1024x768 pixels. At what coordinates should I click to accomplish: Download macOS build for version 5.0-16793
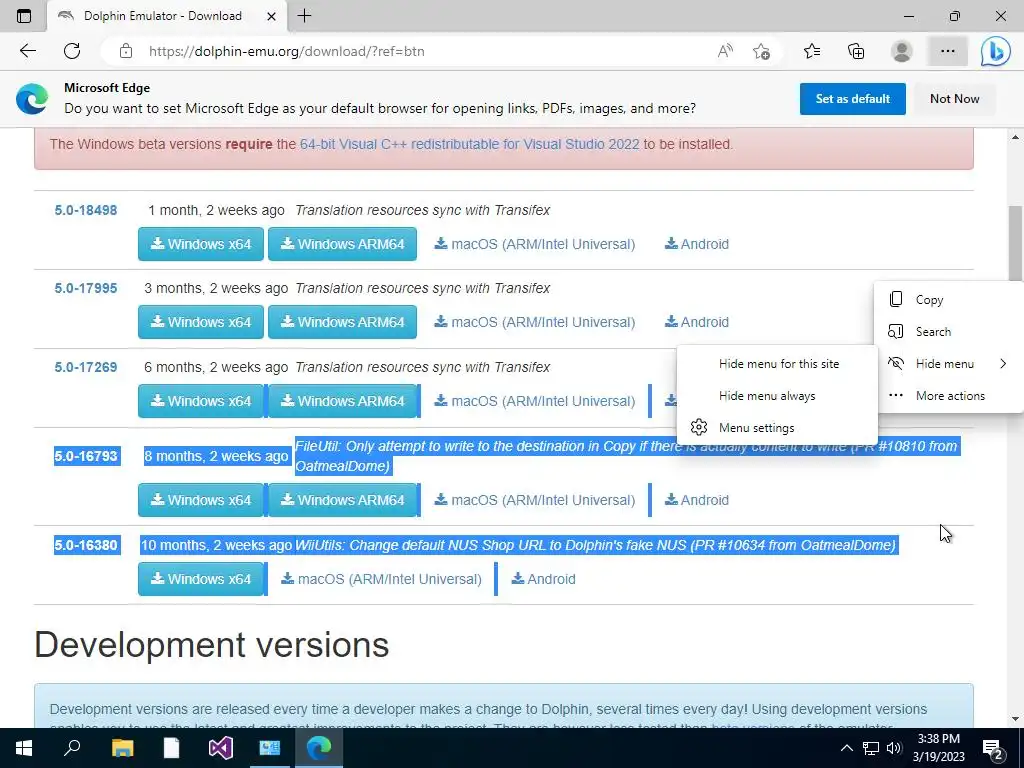point(535,500)
